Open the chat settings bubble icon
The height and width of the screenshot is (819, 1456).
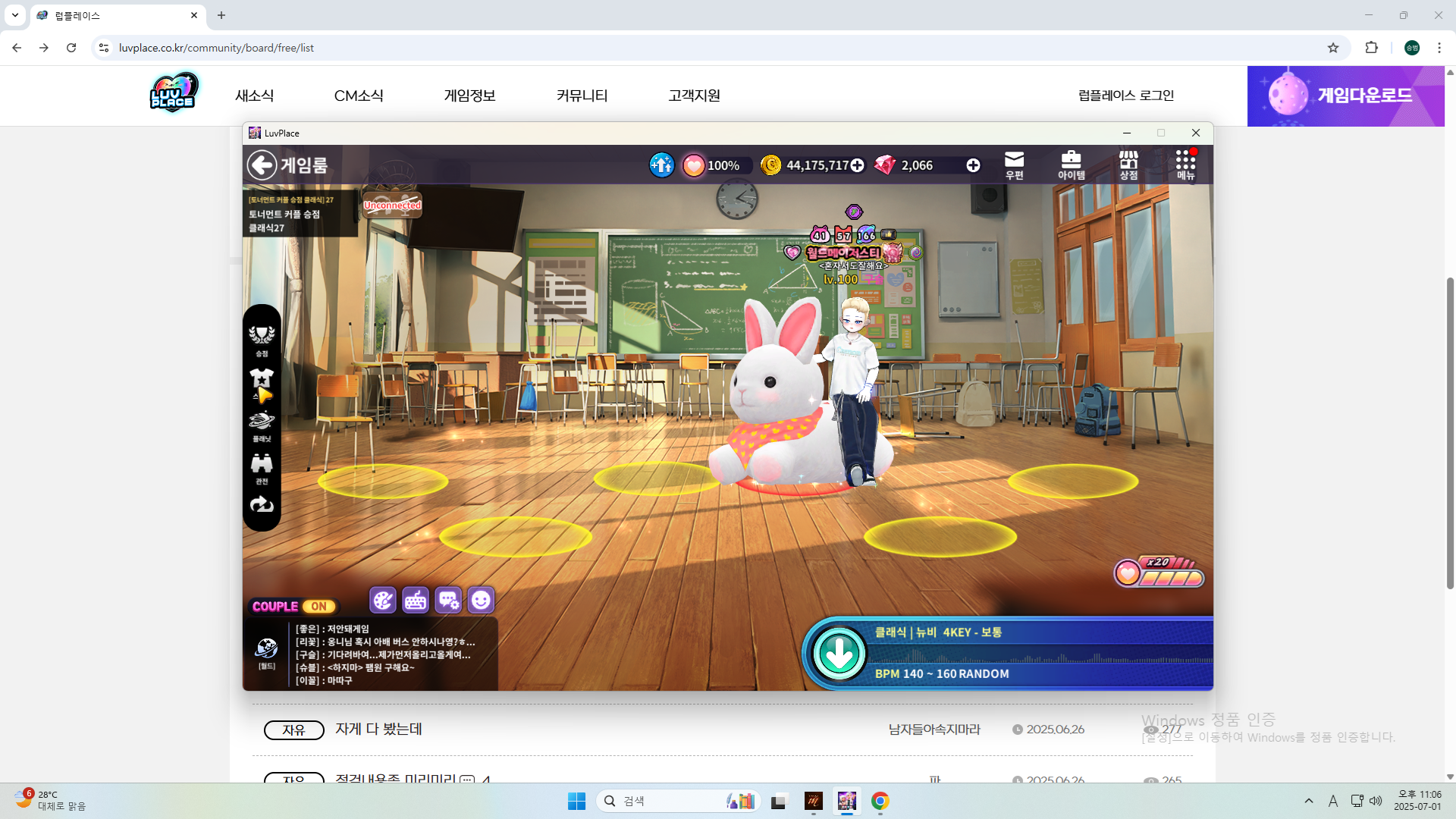[448, 601]
